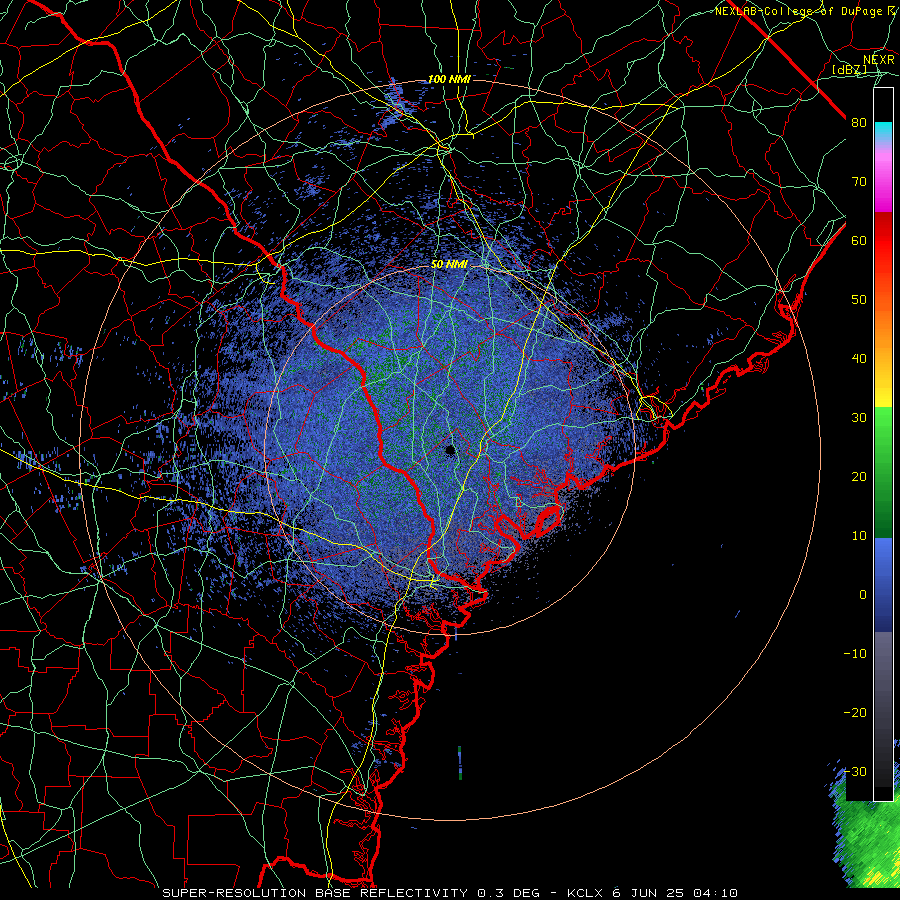Click the KCLX station identifier in the caption
Screen dimensions: 900x900
coord(586,893)
